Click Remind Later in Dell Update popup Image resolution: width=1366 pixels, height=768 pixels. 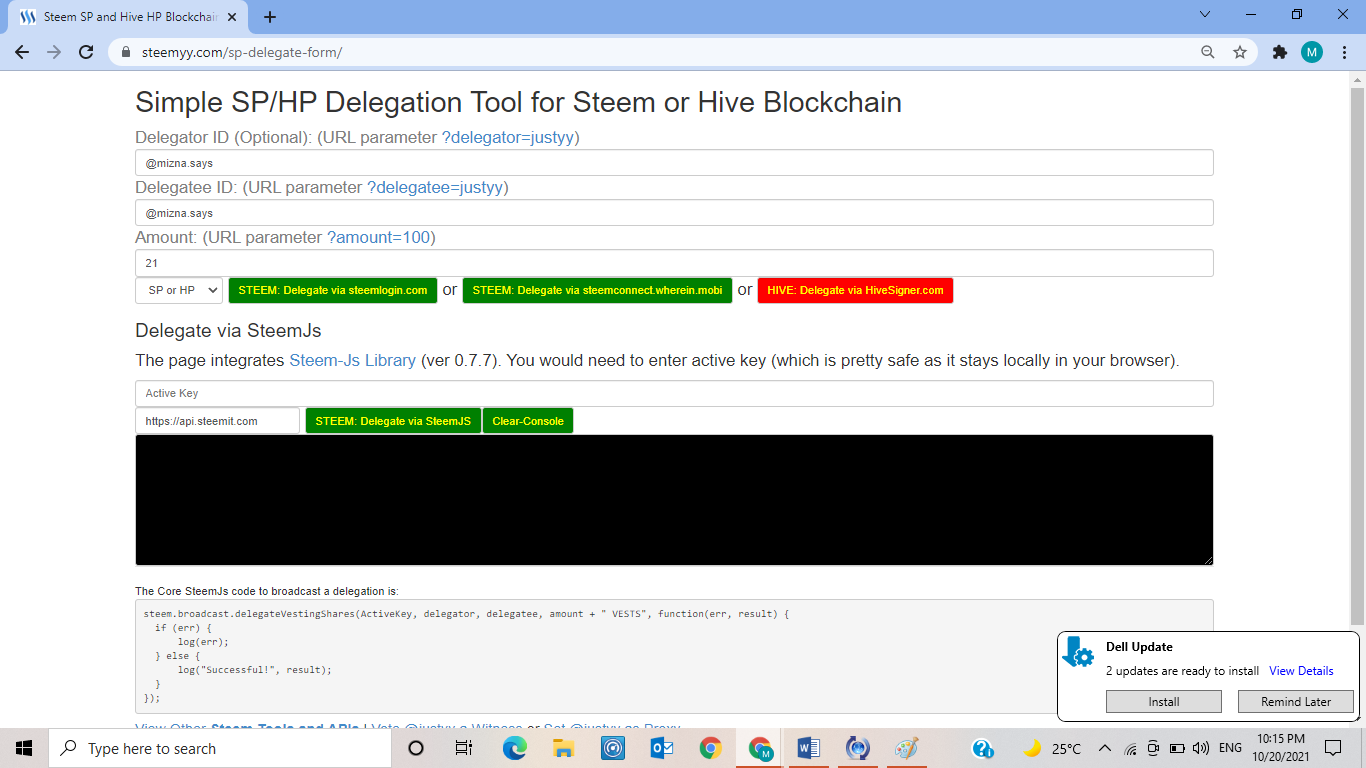(1296, 702)
